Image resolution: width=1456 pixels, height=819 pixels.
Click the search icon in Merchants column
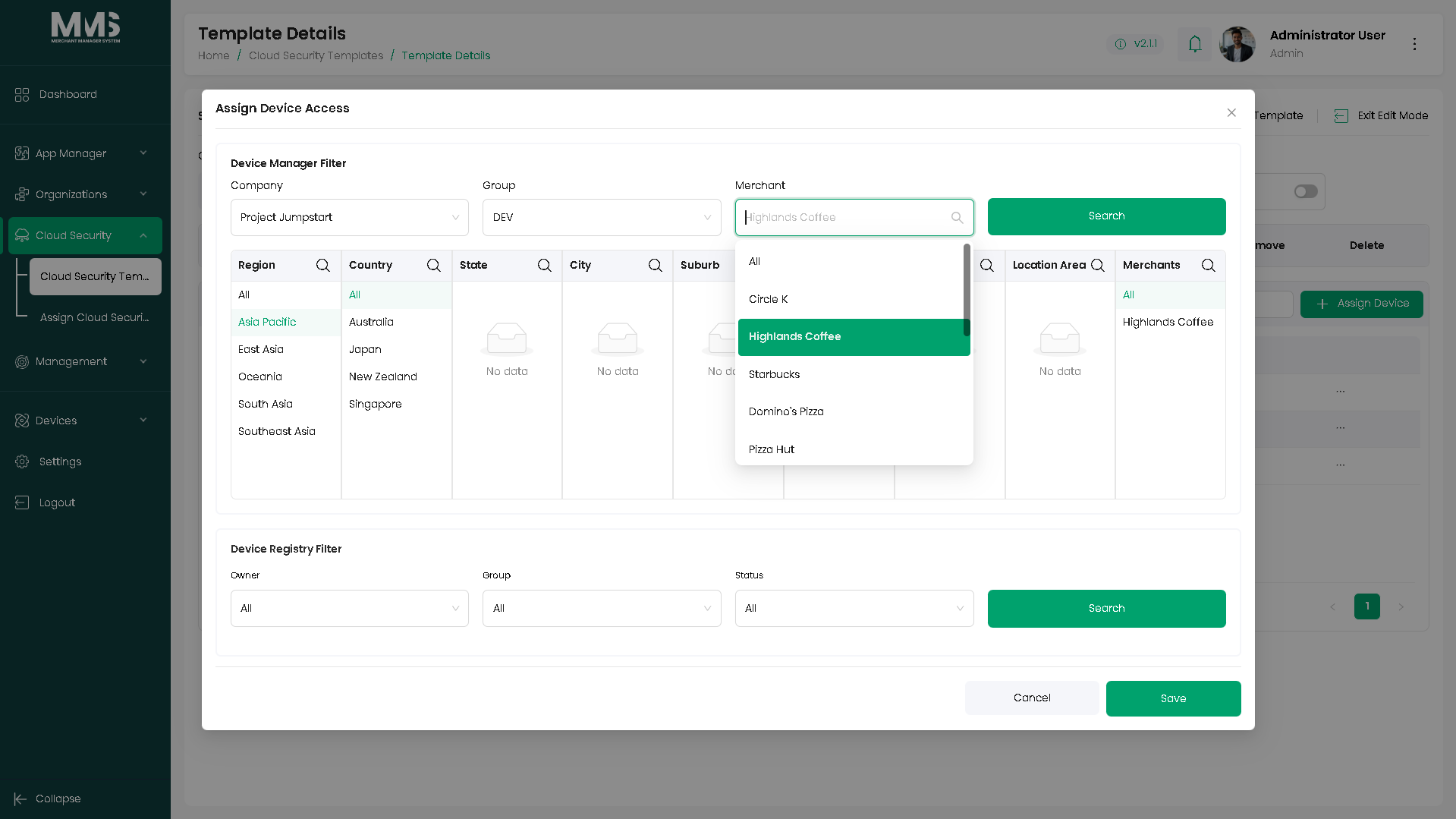[1208, 265]
